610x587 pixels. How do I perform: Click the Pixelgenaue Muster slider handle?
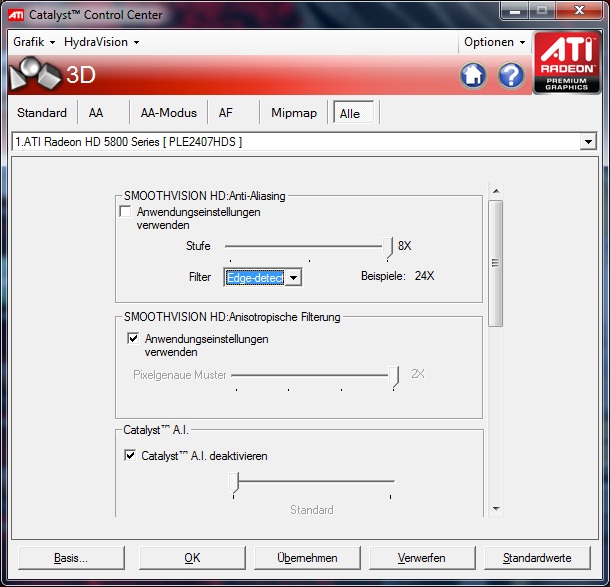[x=394, y=377]
